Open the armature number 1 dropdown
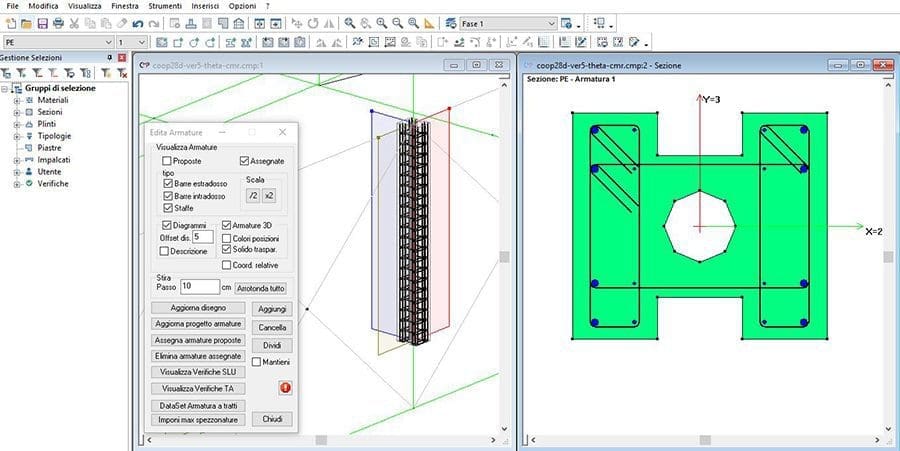The width and height of the screenshot is (900, 451). [x=142, y=42]
